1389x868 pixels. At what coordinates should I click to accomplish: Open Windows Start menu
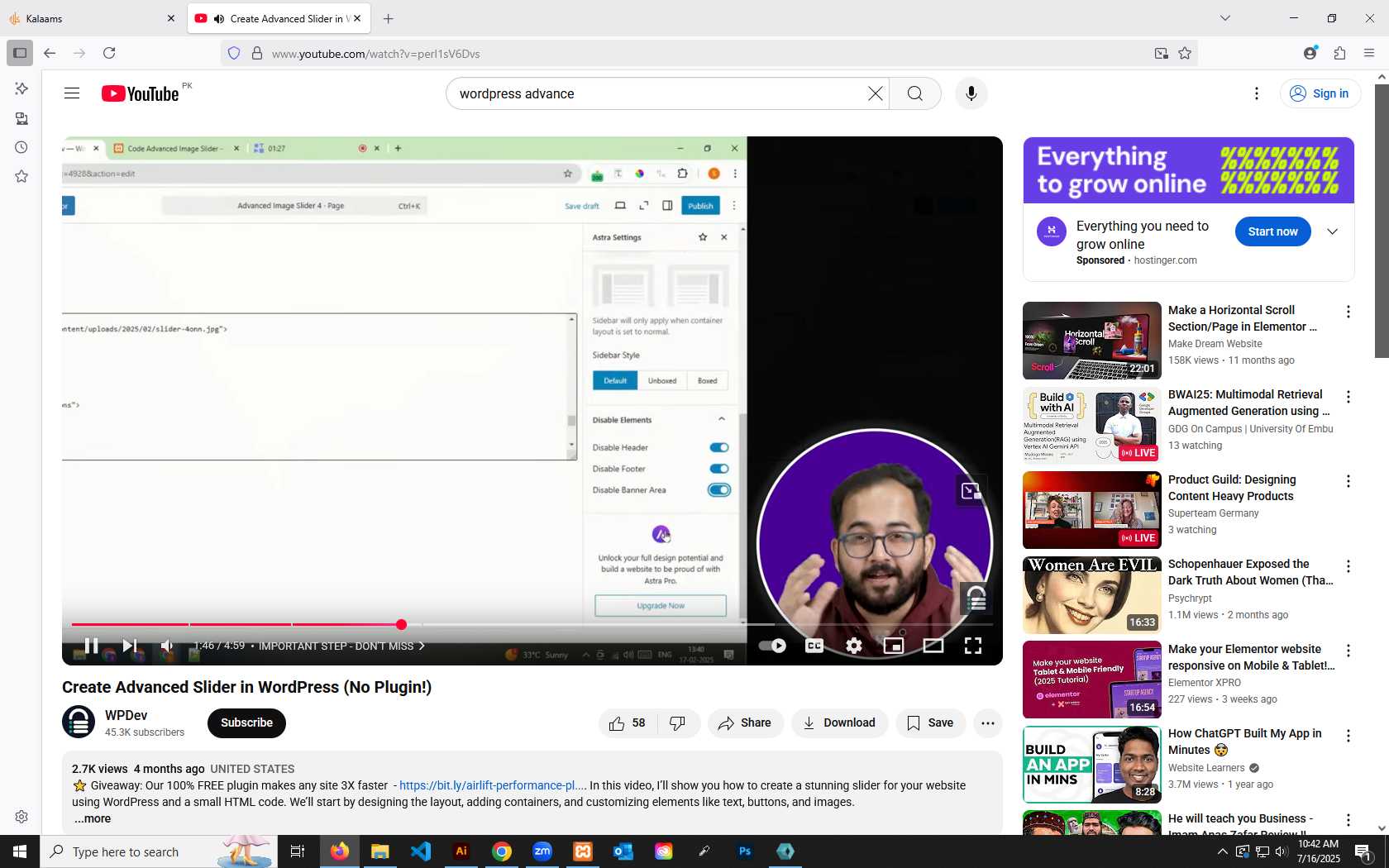pos(20,851)
